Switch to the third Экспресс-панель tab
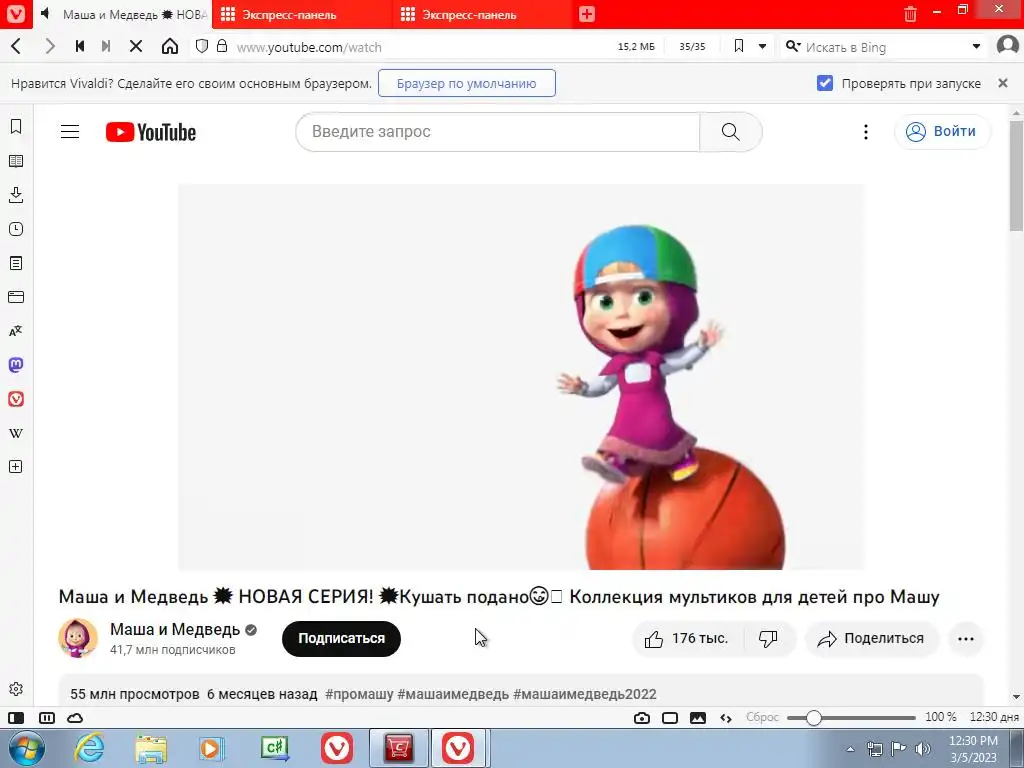Screen dimensions: 1024x768 point(482,14)
